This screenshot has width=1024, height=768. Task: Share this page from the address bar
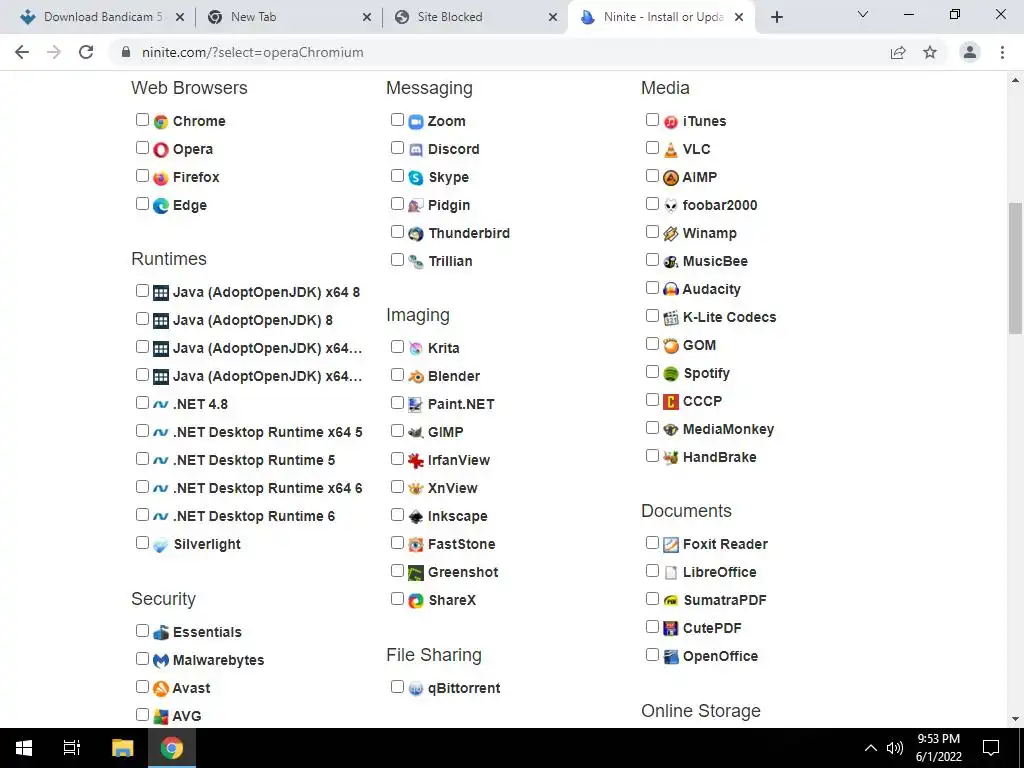pos(898,52)
